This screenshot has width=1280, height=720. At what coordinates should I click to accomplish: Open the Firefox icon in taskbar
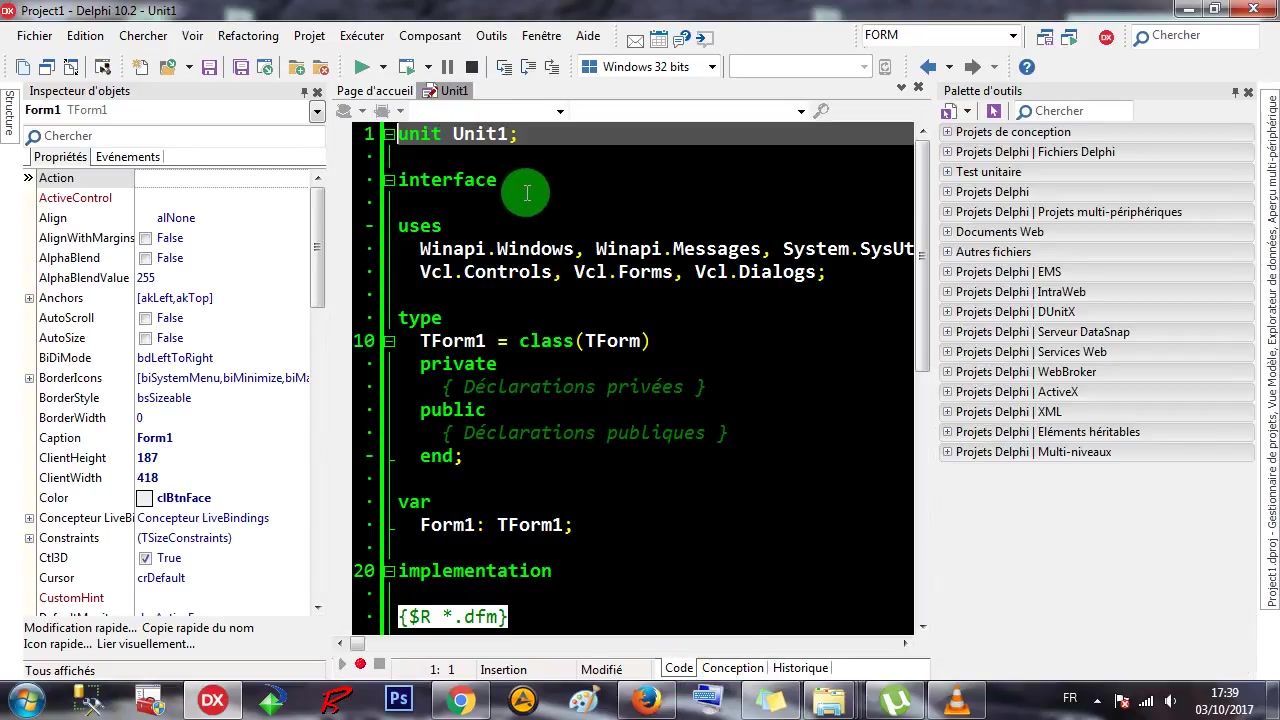[646, 699]
